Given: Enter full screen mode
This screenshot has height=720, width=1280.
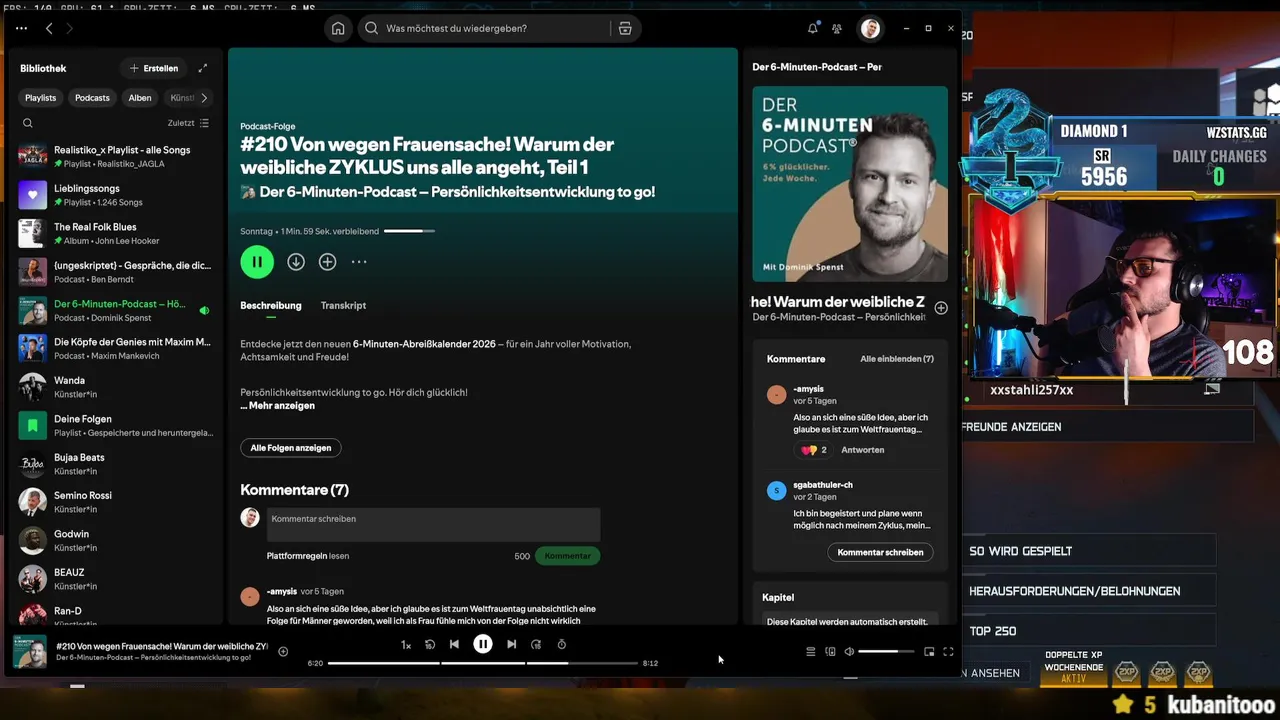Looking at the screenshot, I should 948,652.
